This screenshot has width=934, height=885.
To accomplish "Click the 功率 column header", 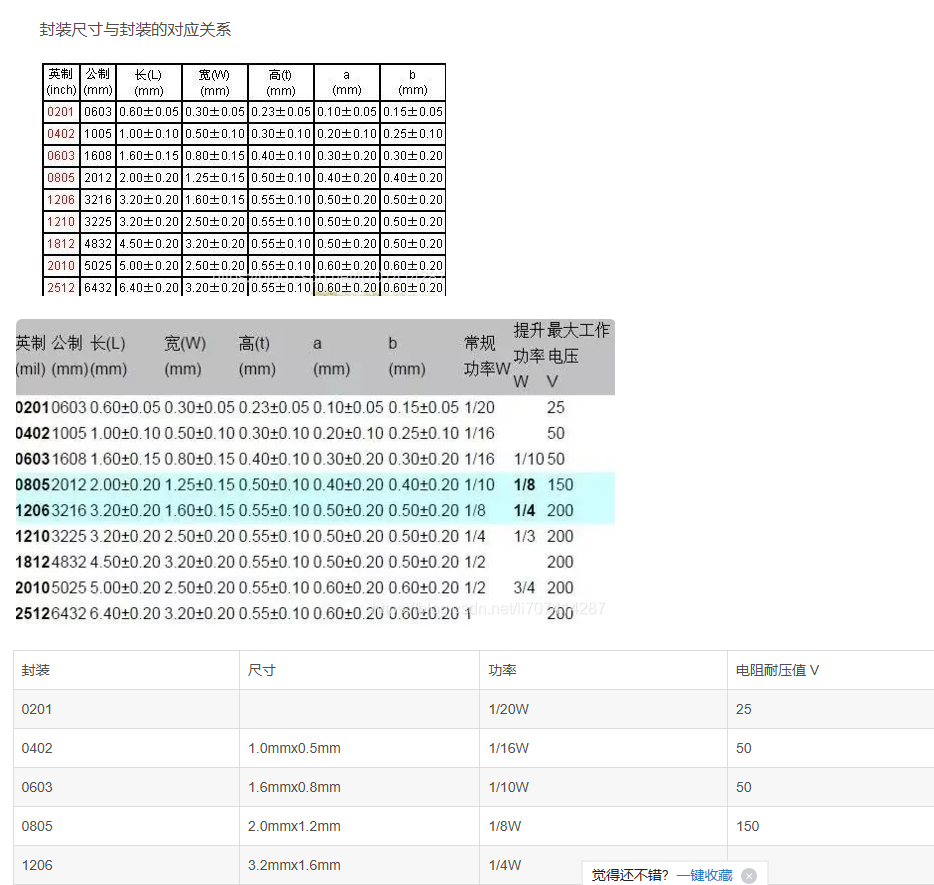I will coord(503,670).
